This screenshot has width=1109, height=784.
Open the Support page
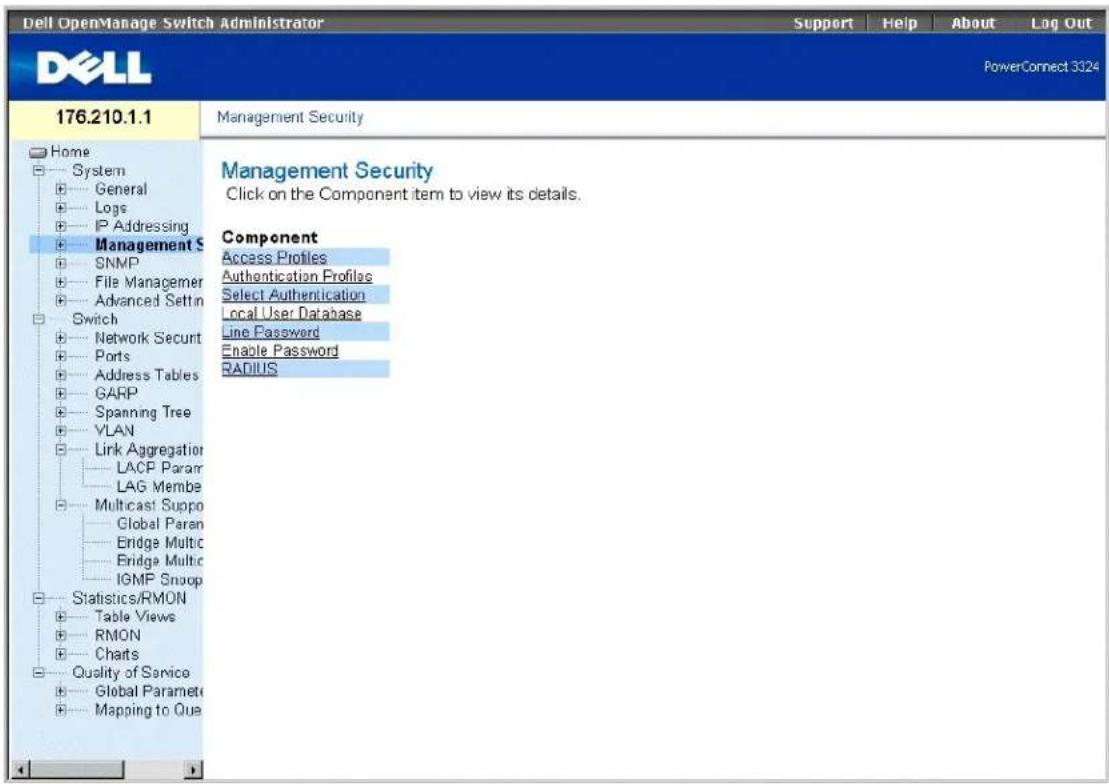pos(823,23)
